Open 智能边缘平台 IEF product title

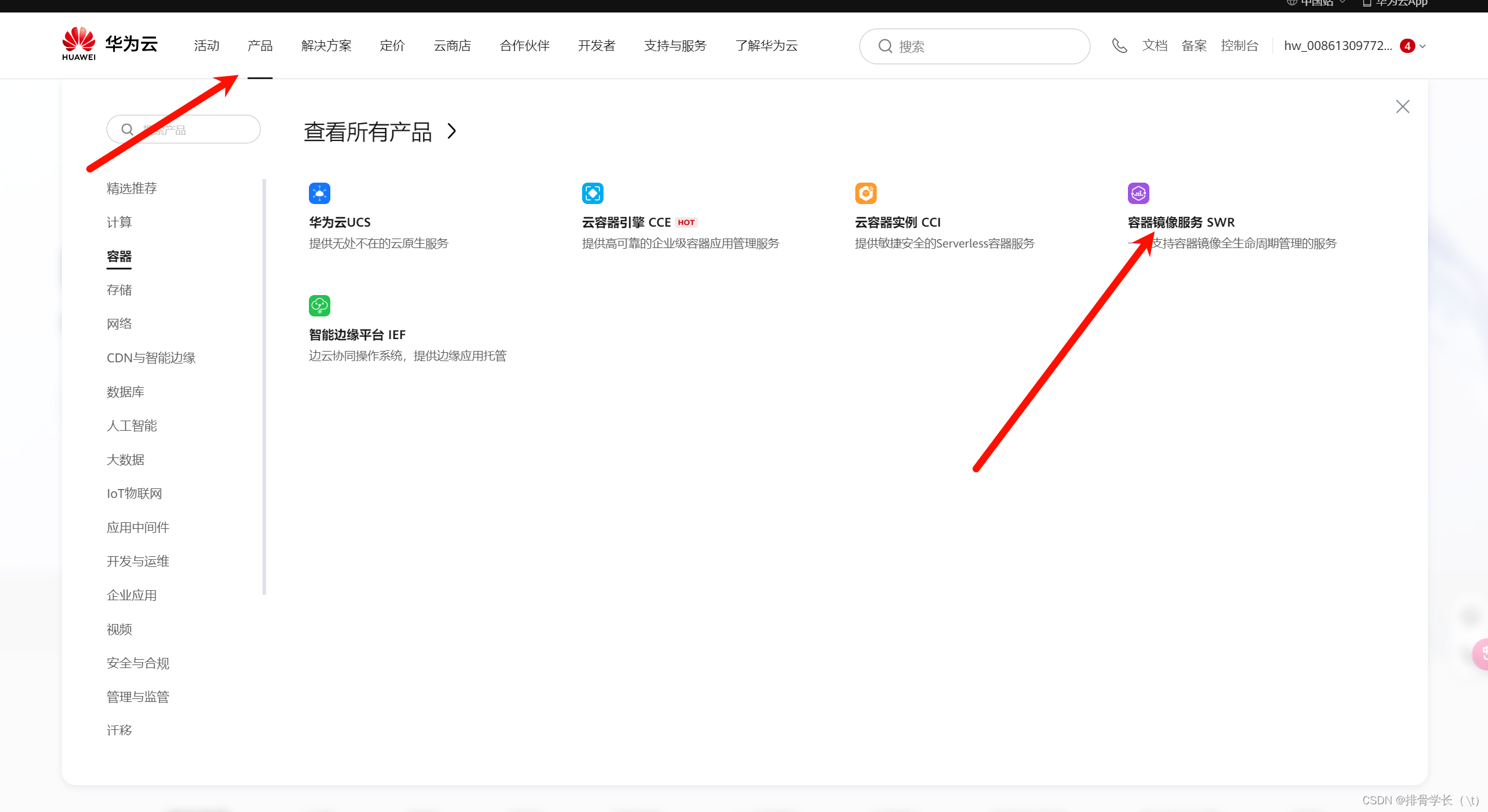357,335
